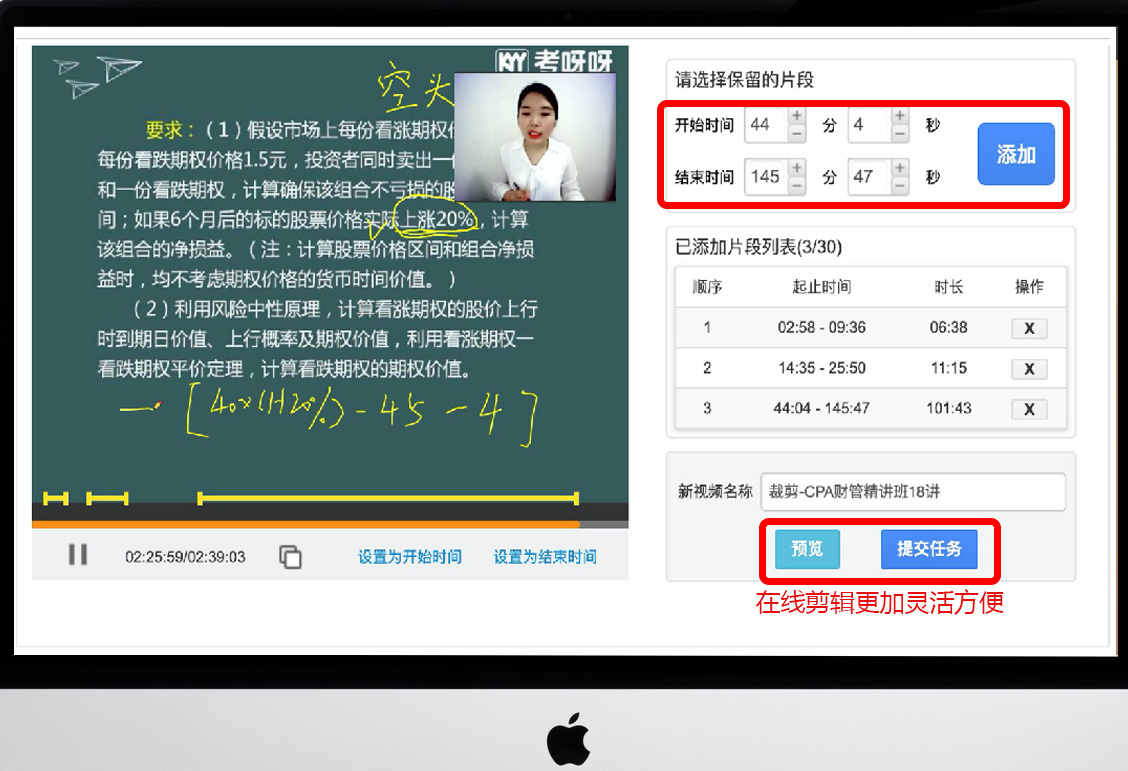Image resolution: width=1128 pixels, height=771 pixels.
Task: Click the end time seconds field showing 47
Action: (x=870, y=176)
